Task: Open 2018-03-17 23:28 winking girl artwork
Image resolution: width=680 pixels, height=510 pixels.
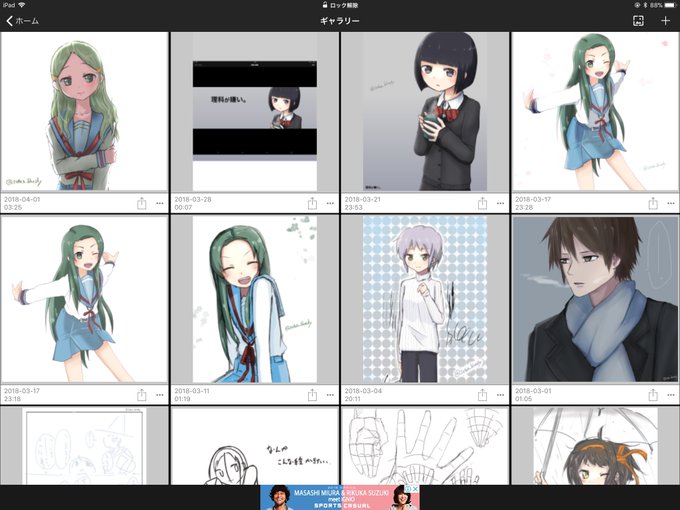Action: pyautogui.click(x=595, y=111)
